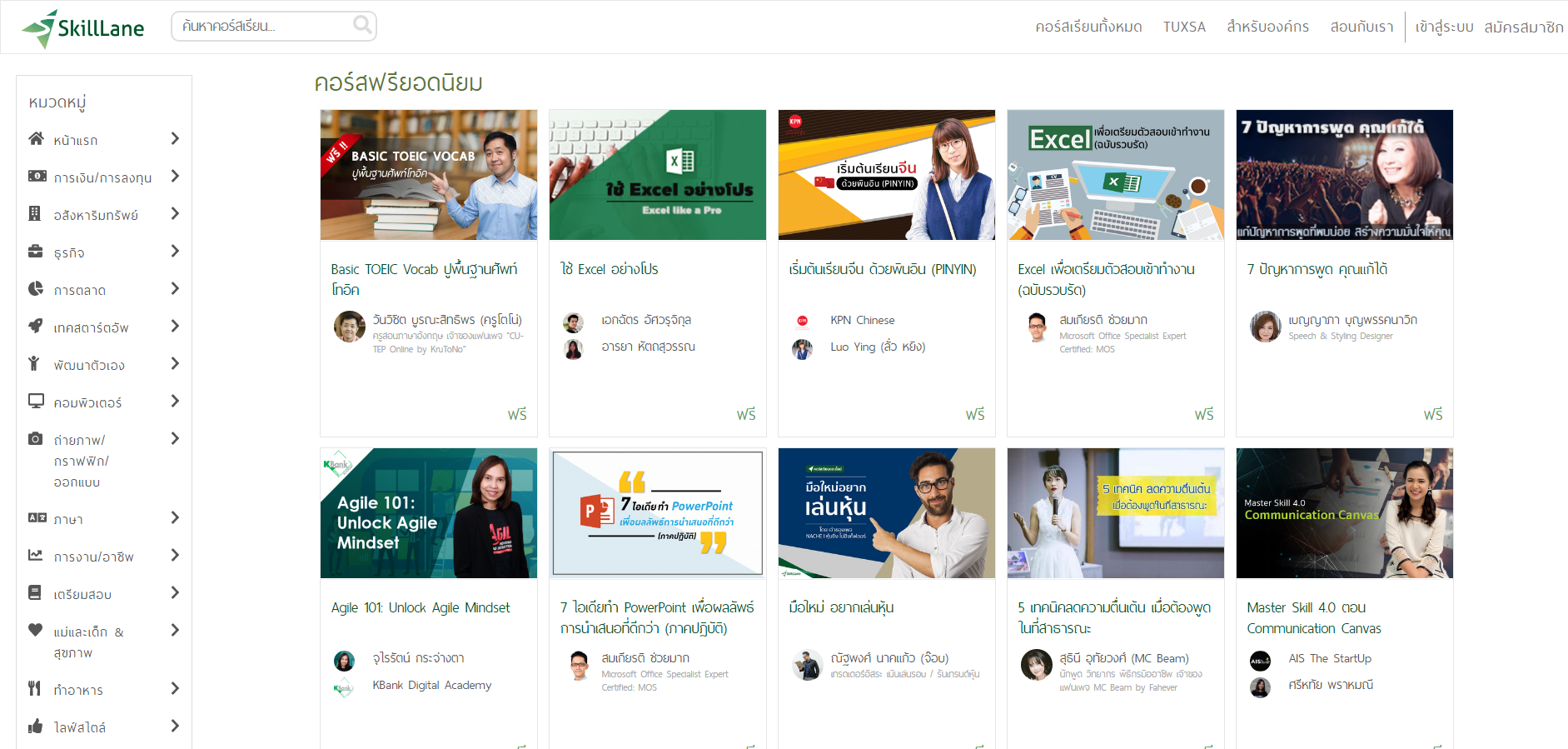Expand the เทคสตาร์ตอัพ category chevron
Image resolution: width=1568 pixels, height=749 pixels.
[x=175, y=326]
